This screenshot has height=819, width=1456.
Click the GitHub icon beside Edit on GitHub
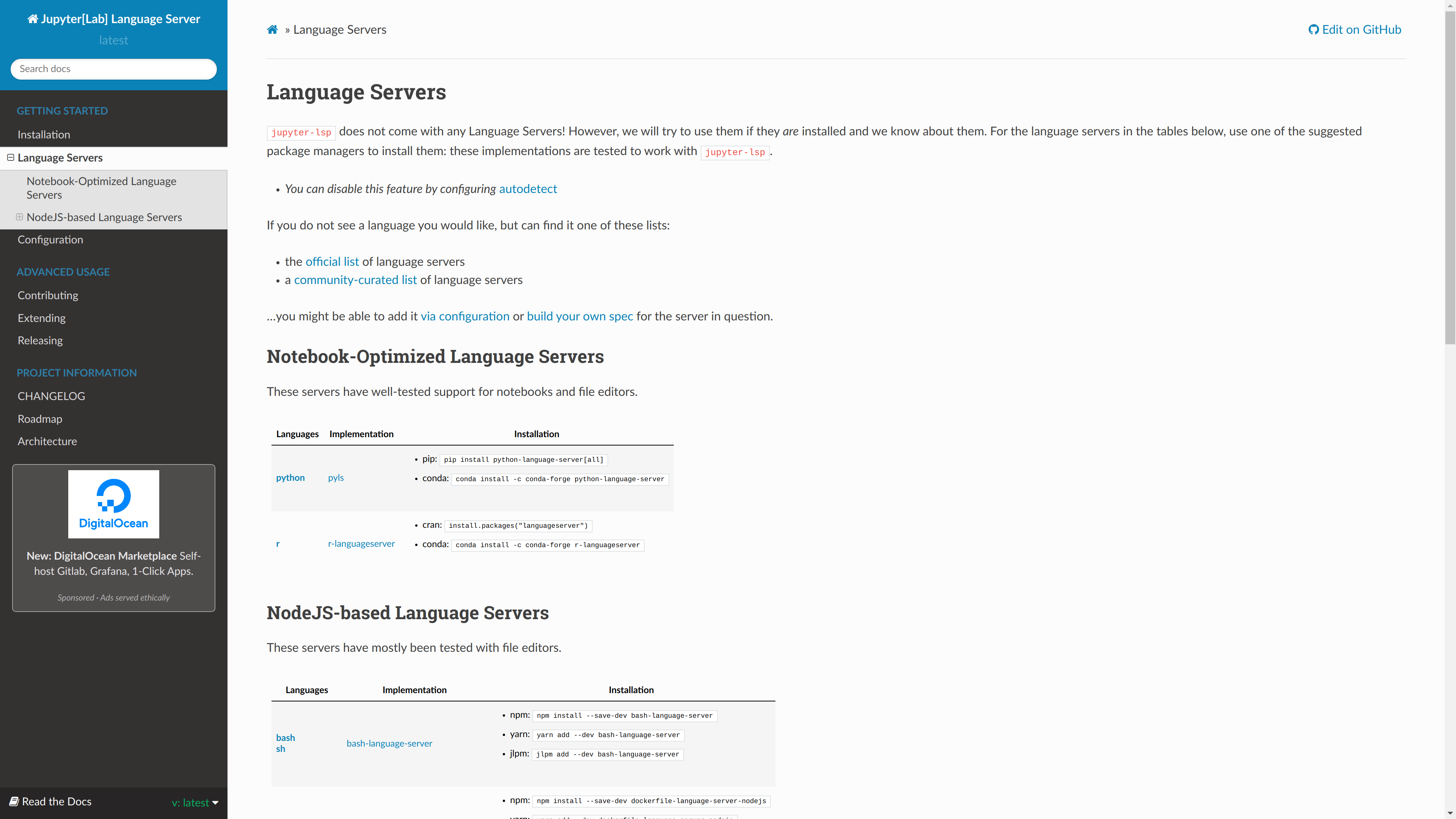(1313, 30)
